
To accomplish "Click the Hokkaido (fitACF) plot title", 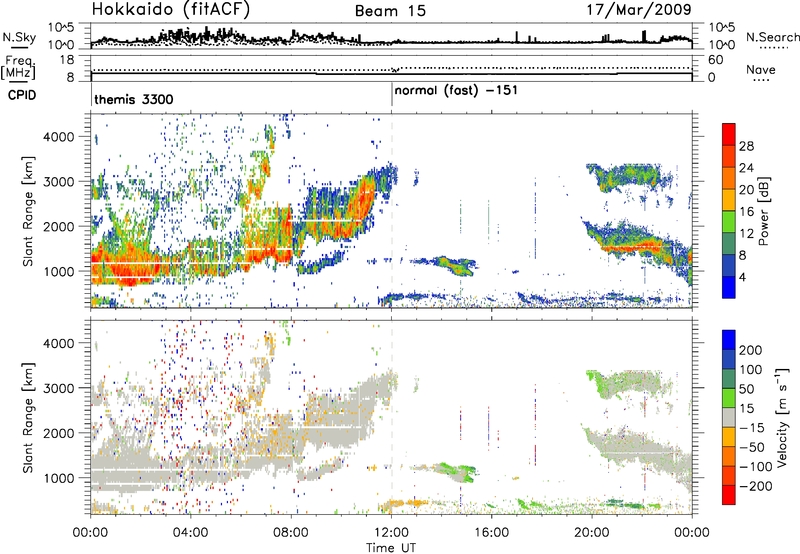I will (171, 9).
